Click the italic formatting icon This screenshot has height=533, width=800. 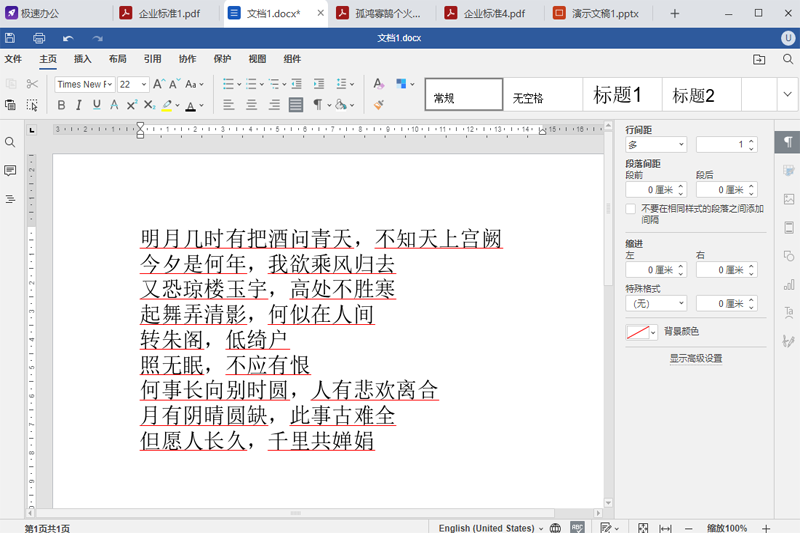click(x=79, y=105)
